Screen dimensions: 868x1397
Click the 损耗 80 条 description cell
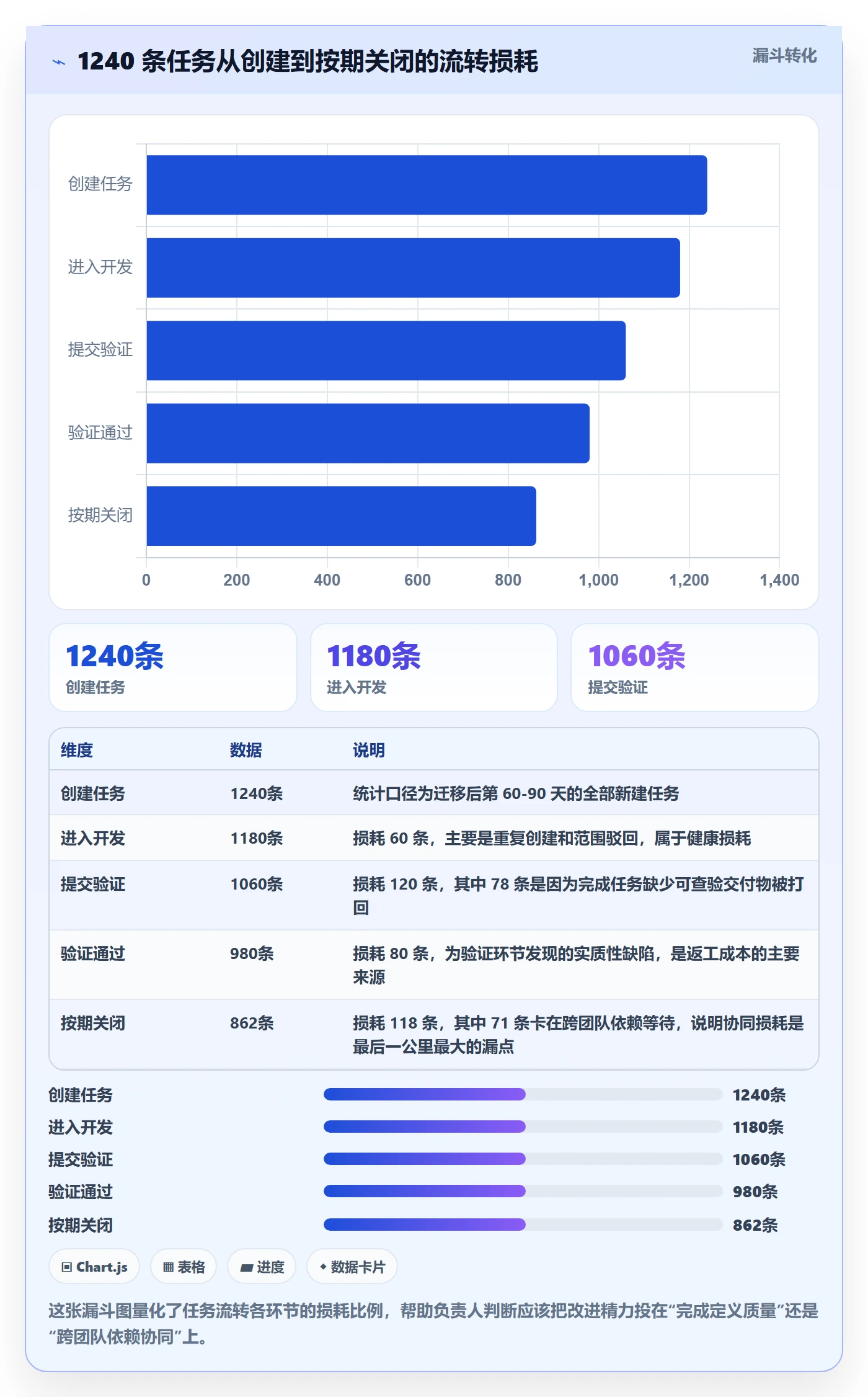click(577, 965)
